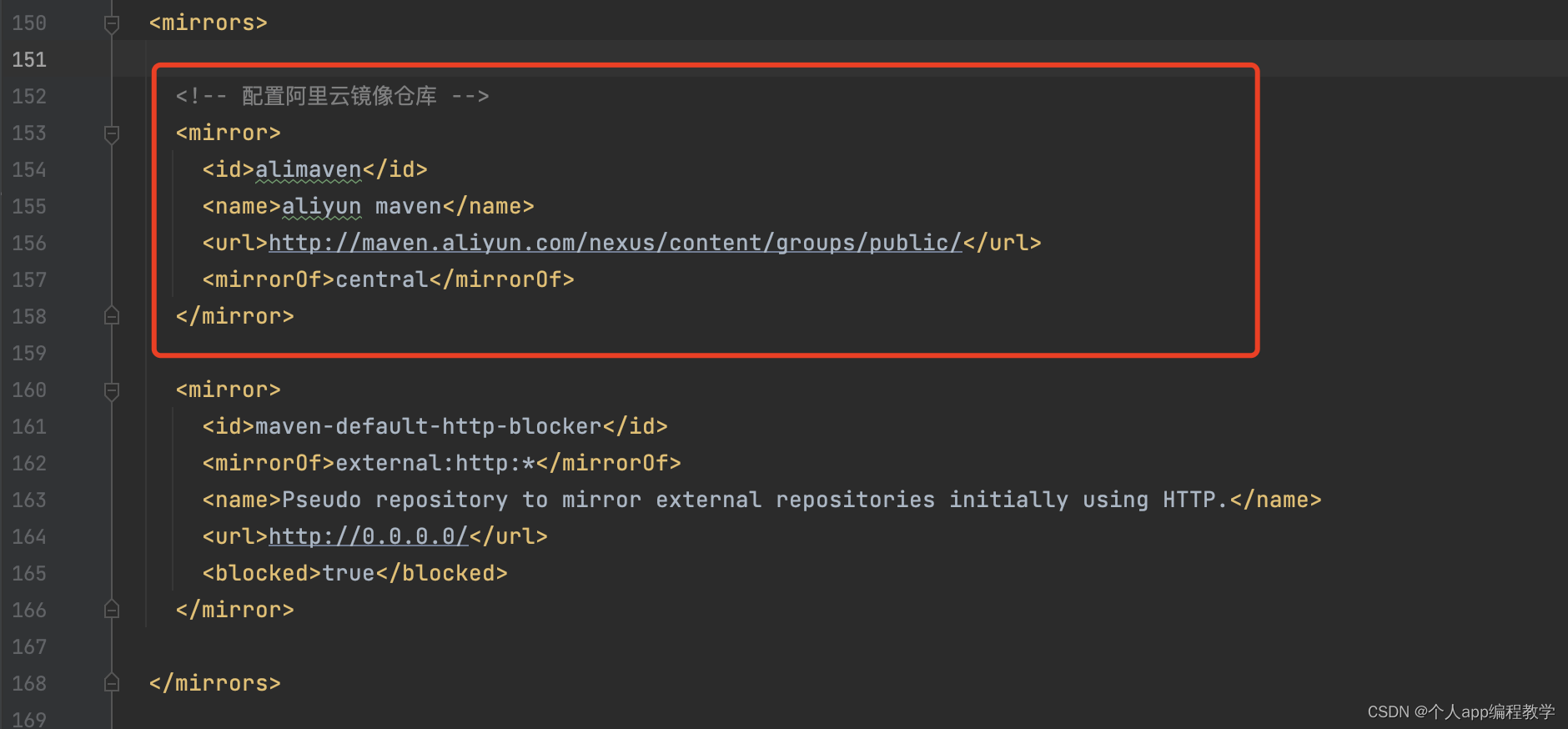Click line number 150 in the gutter
1568x729 pixels.
point(29,23)
